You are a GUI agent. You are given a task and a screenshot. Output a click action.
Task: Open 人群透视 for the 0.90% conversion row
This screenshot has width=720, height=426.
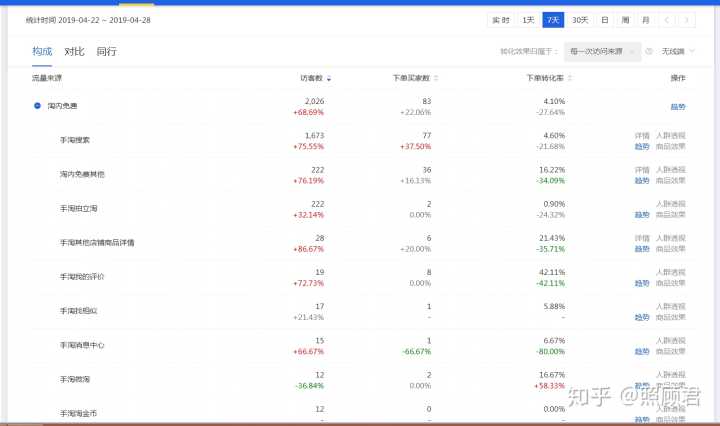click(670, 204)
